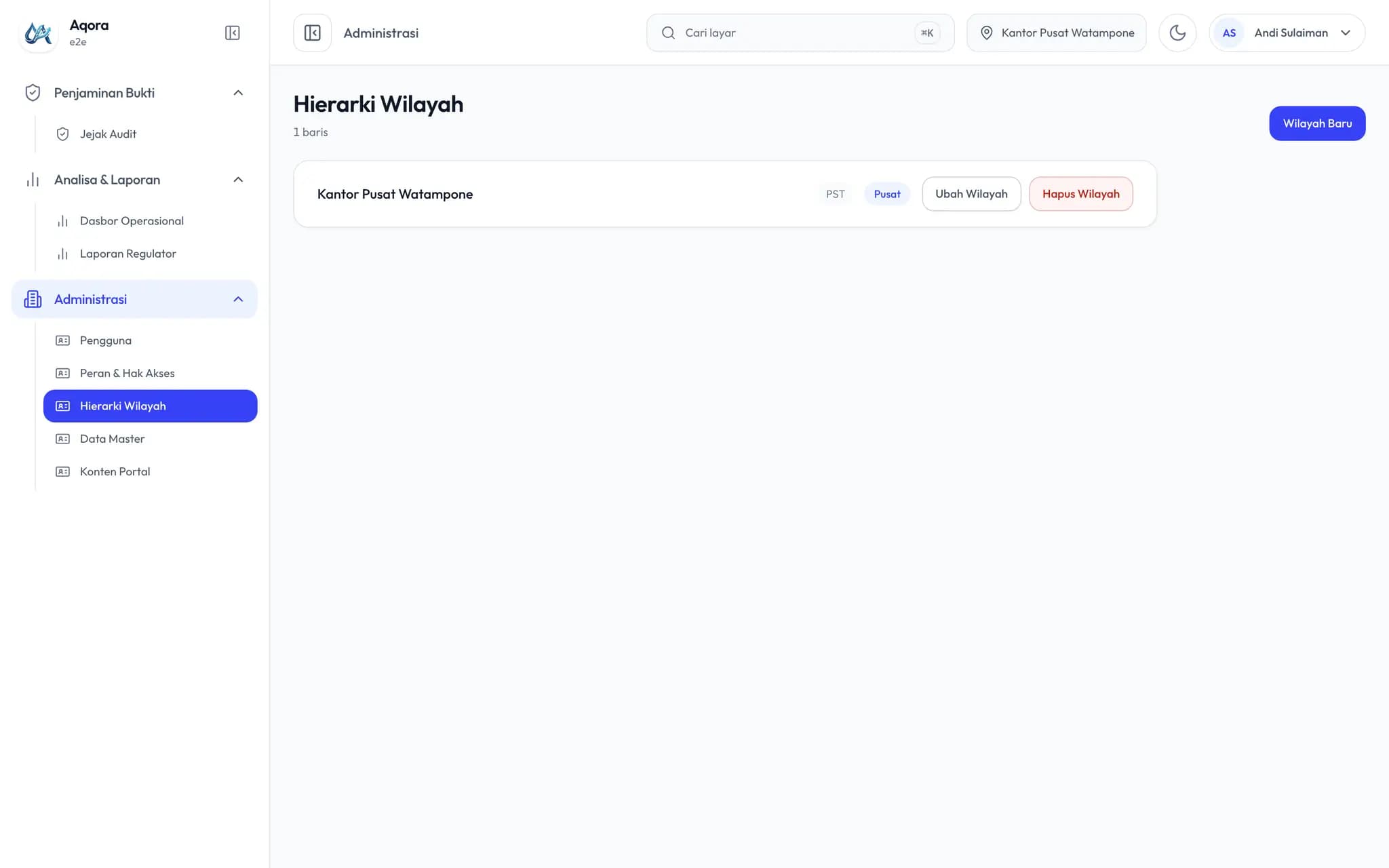Viewport: 1389px width, 868px height.
Task: Click the Cari layar search field
Action: 800,33
